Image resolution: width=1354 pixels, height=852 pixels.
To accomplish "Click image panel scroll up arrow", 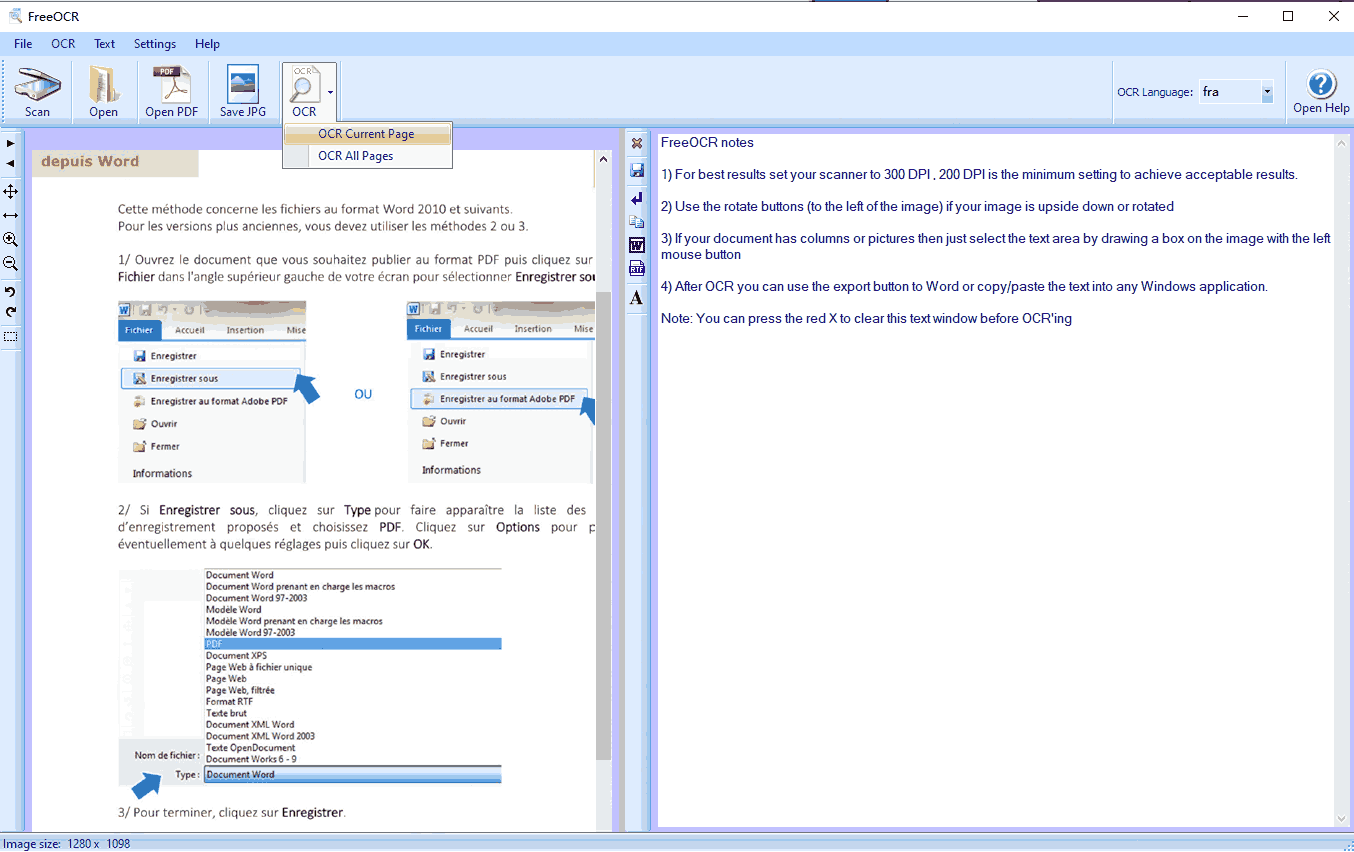I will [603, 158].
